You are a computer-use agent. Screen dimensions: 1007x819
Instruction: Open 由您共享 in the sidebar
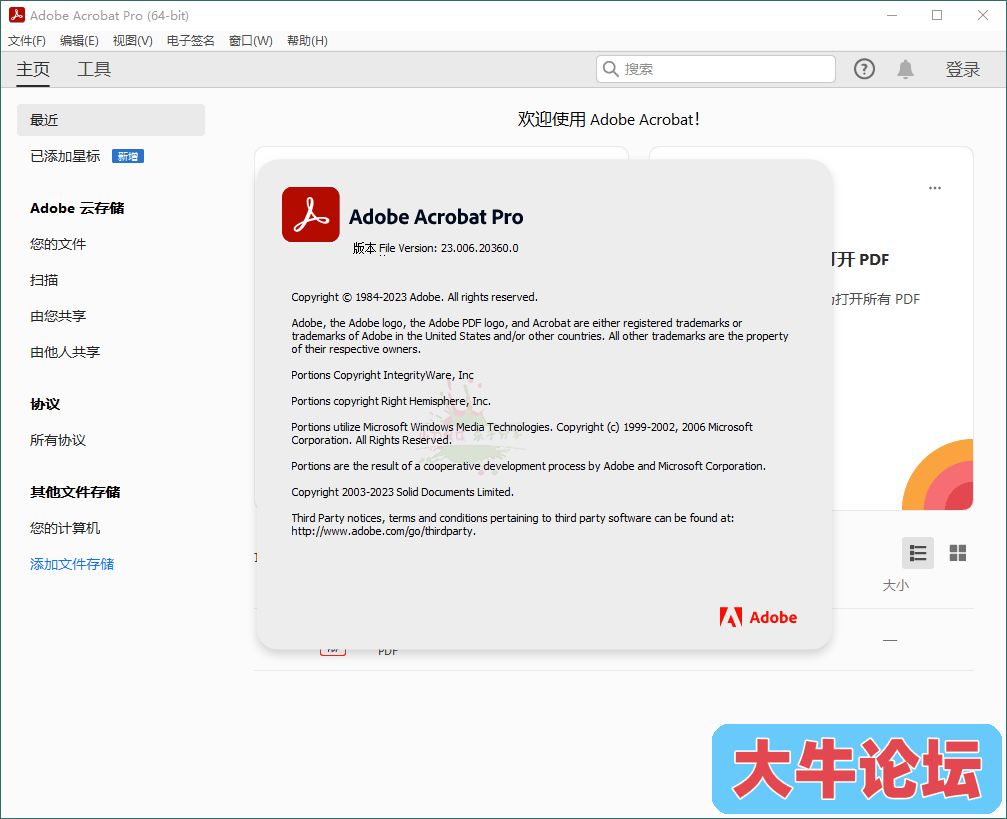(x=58, y=316)
